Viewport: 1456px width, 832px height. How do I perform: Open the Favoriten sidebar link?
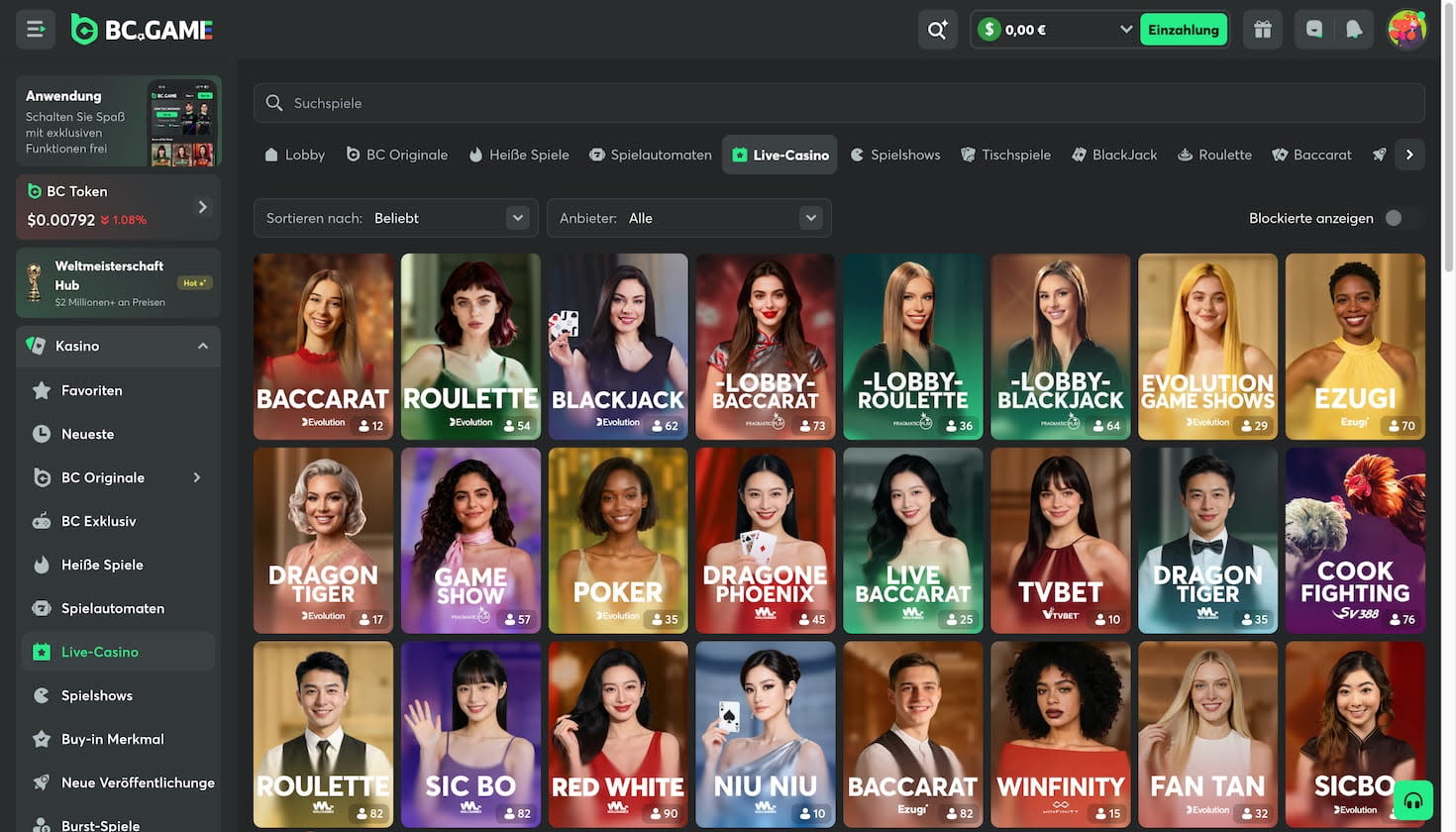pyautogui.click(x=118, y=390)
